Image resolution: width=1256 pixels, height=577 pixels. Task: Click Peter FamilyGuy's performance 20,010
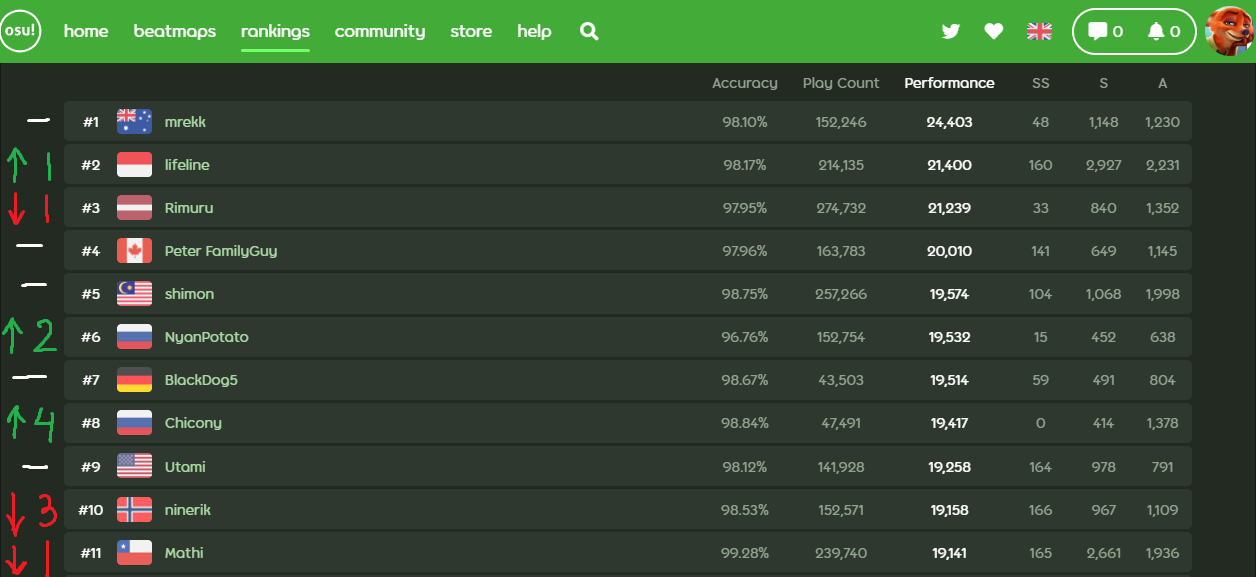click(x=949, y=251)
